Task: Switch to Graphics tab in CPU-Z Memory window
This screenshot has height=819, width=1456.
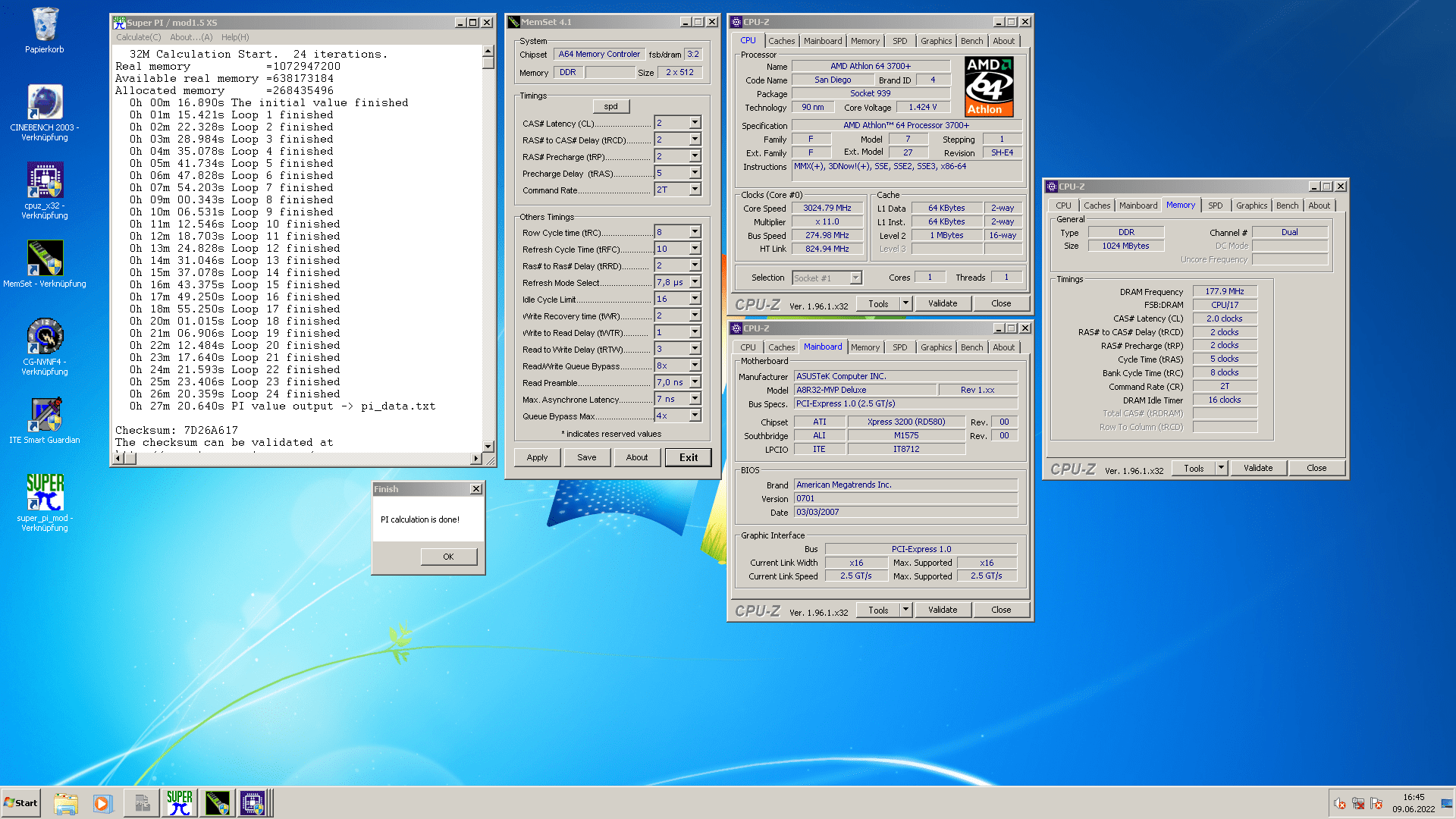Action: pyautogui.click(x=1251, y=206)
